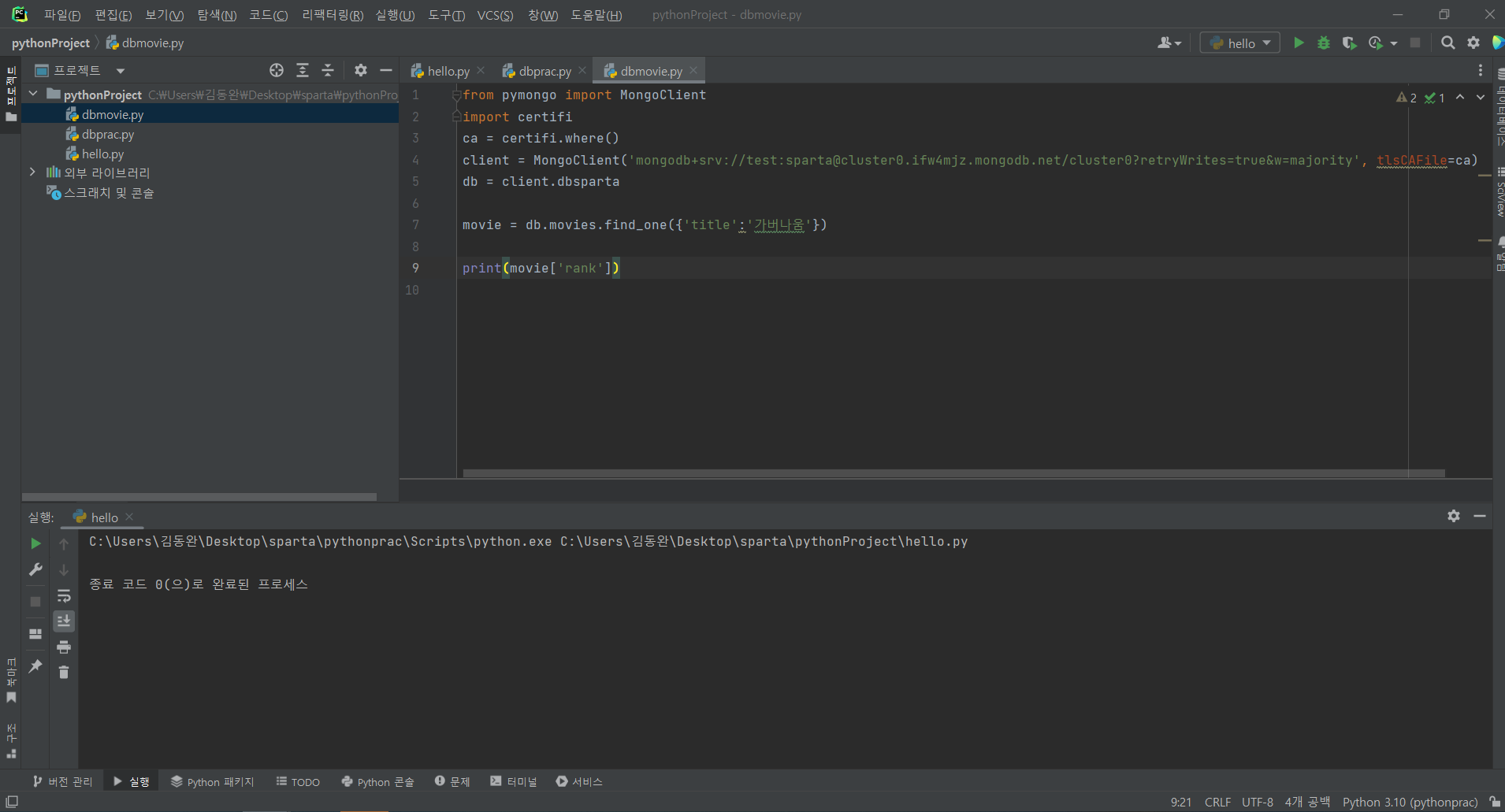Screen dimensions: 1505x812
Task: Open Help menu
Action: click(596, 15)
